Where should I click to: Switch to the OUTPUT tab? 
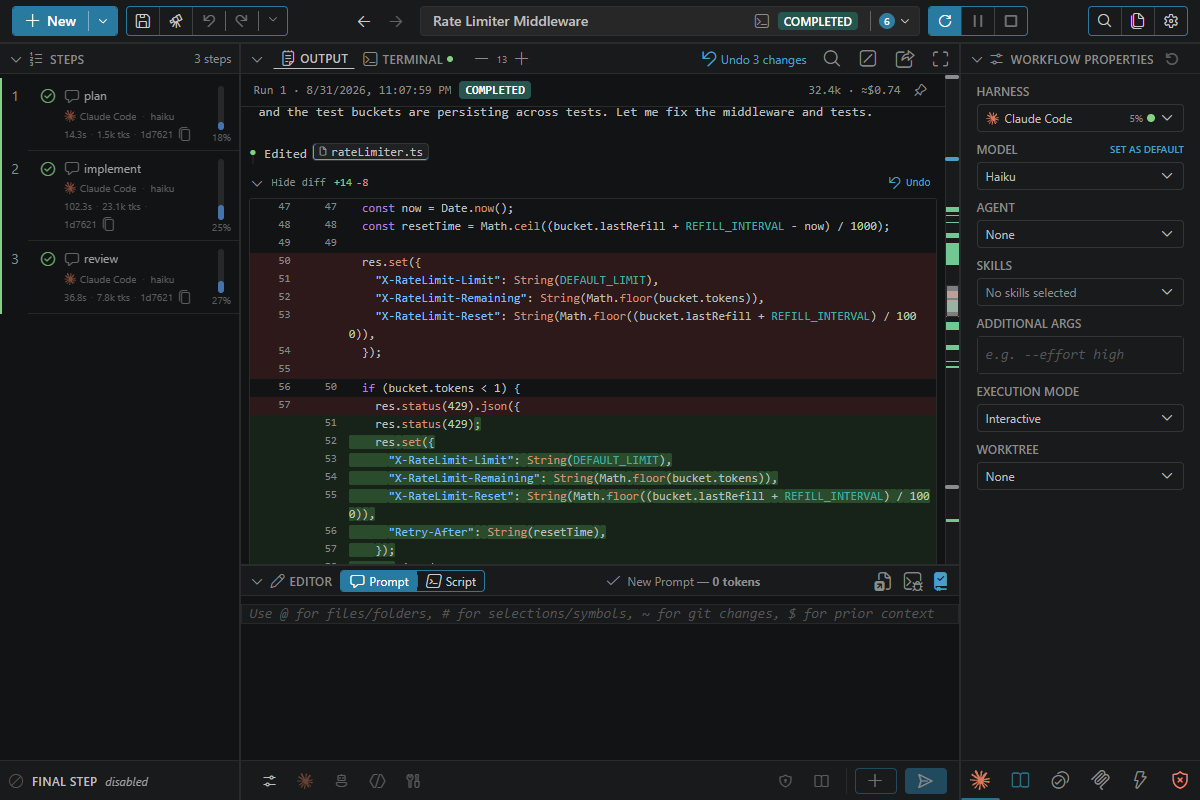[x=315, y=59]
